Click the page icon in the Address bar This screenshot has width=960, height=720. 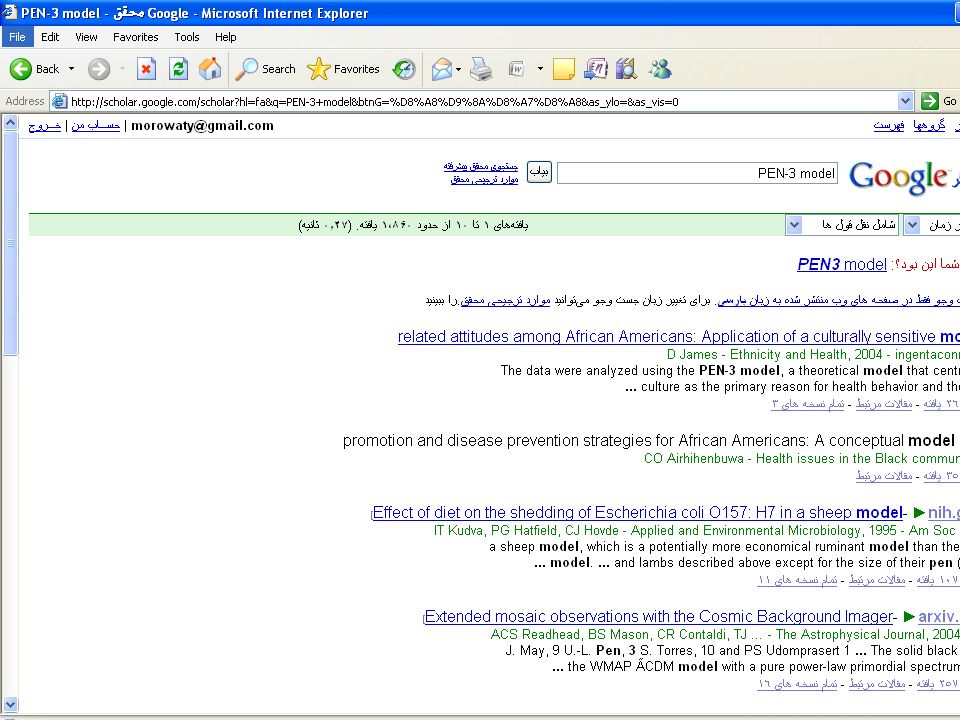point(59,102)
